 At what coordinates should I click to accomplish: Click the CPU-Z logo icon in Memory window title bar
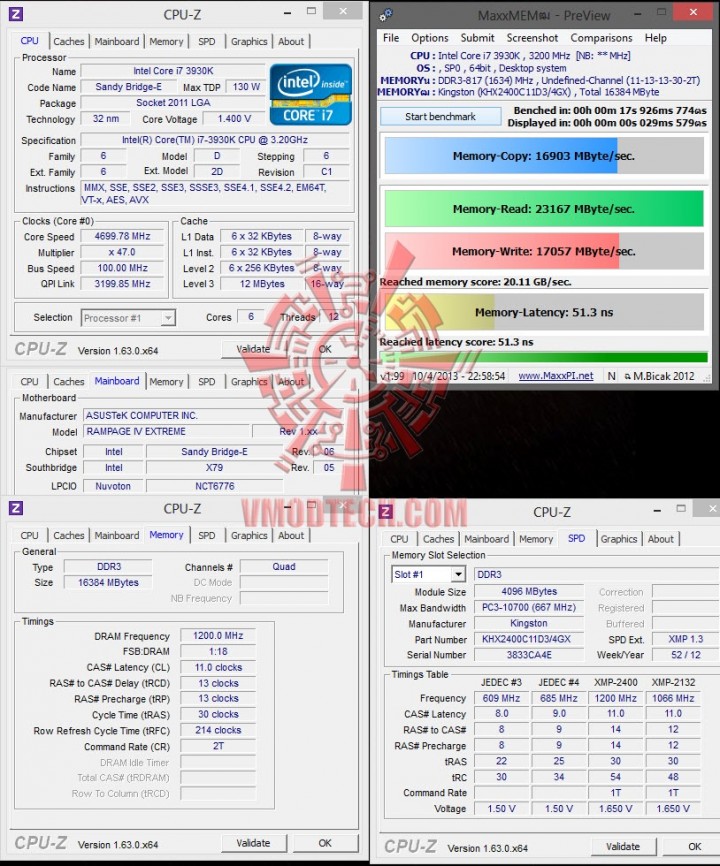[16, 508]
